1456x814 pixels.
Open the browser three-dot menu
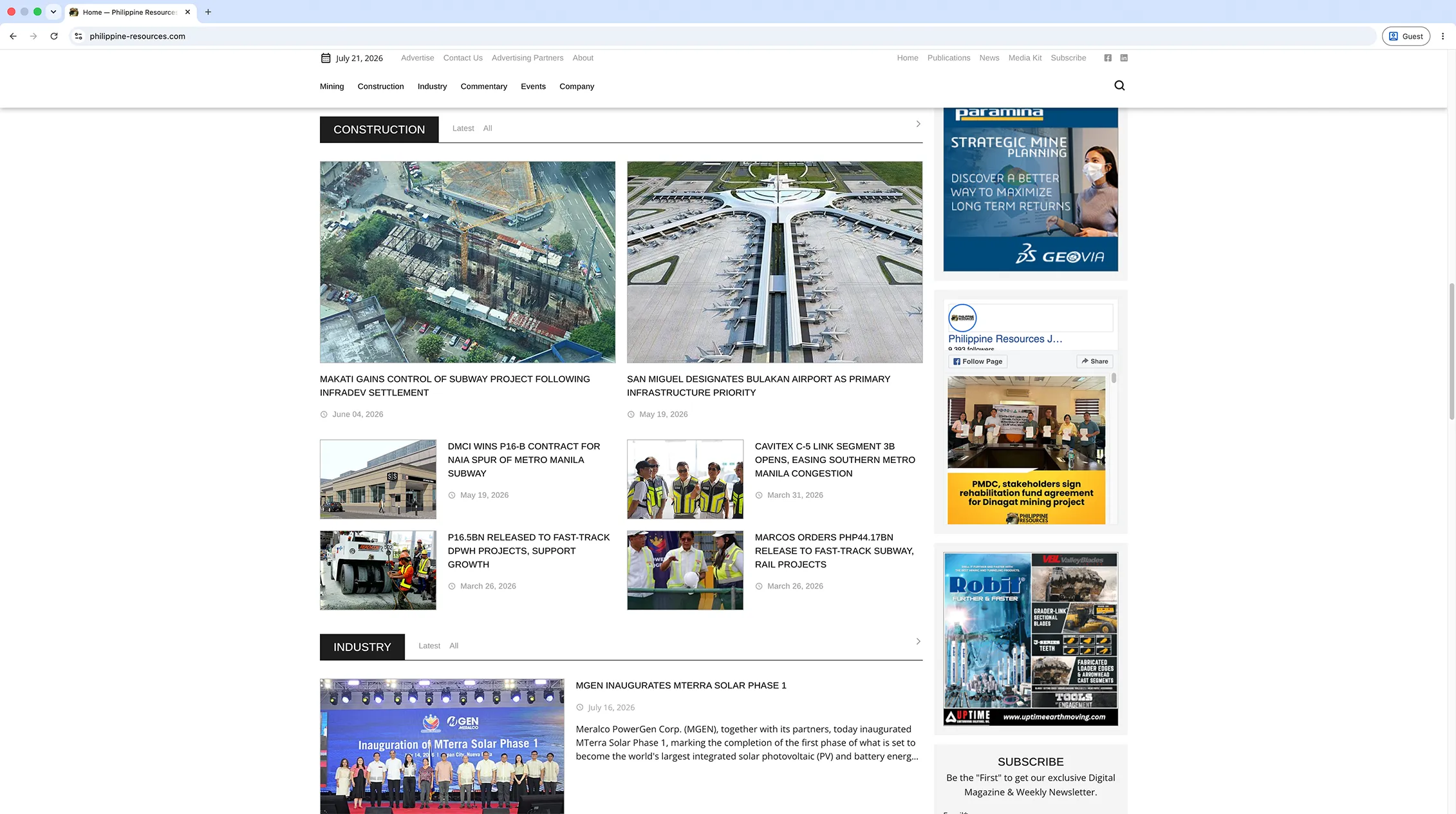(x=1442, y=36)
